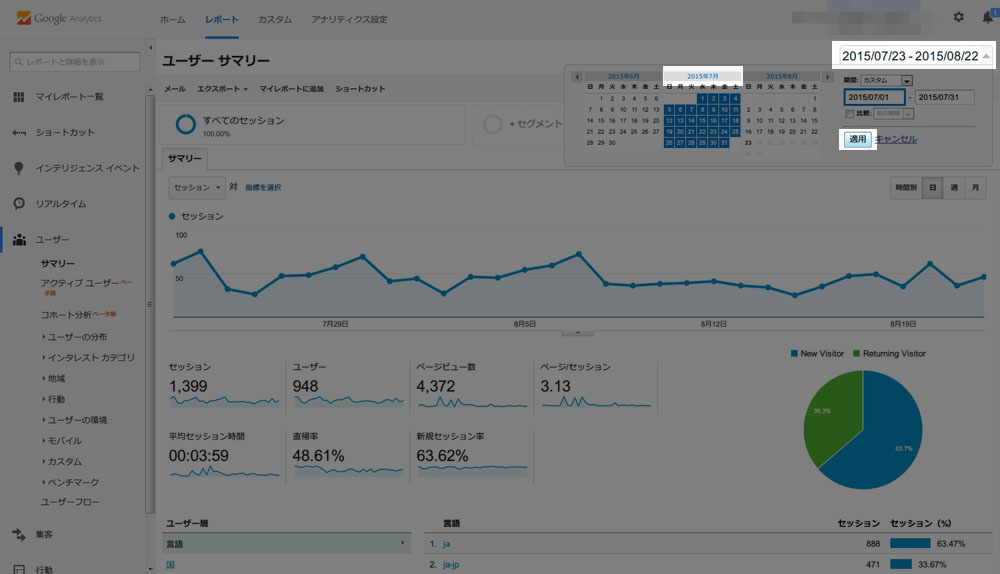Click the マイレポート一覧 grid icon
The image size is (1000, 574).
18,97
